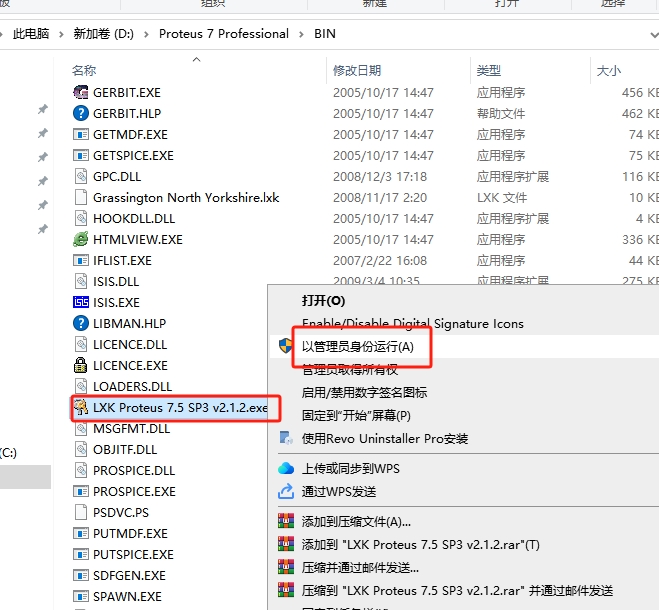
Task: Click the LXK 文件 type cell
Action: click(x=501, y=198)
